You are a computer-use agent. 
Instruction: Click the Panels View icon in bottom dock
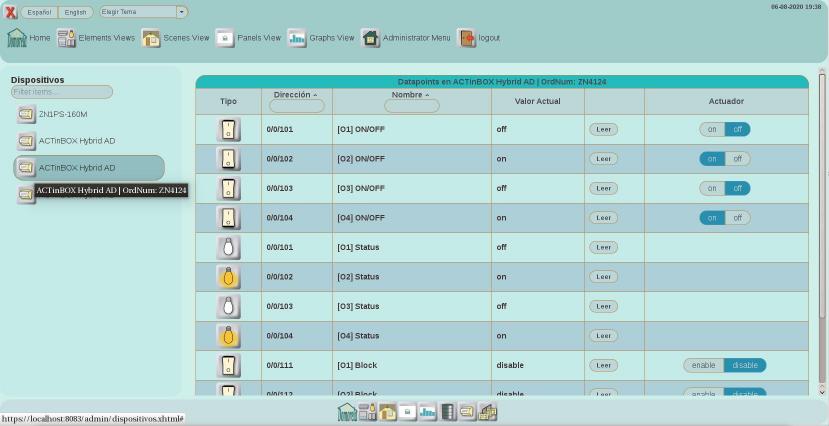(x=407, y=412)
